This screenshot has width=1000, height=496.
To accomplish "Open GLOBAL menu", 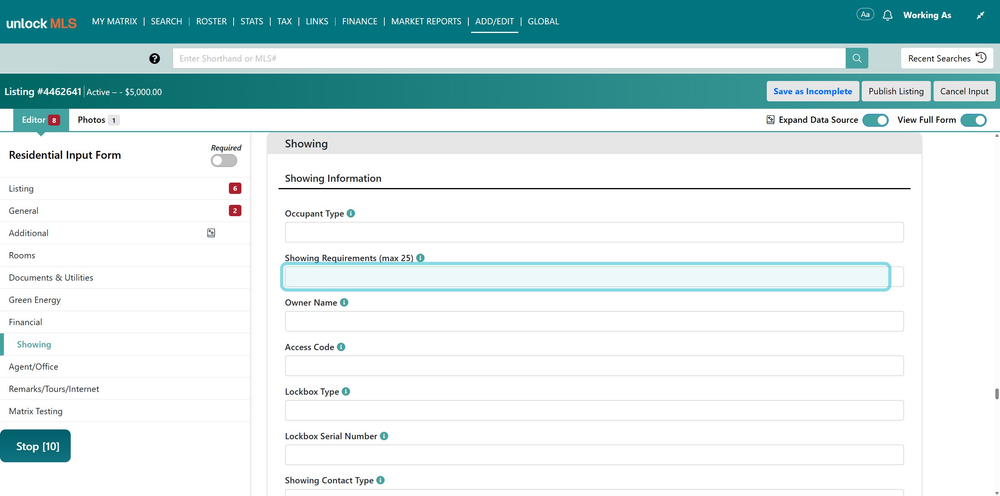I will click(543, 21).
